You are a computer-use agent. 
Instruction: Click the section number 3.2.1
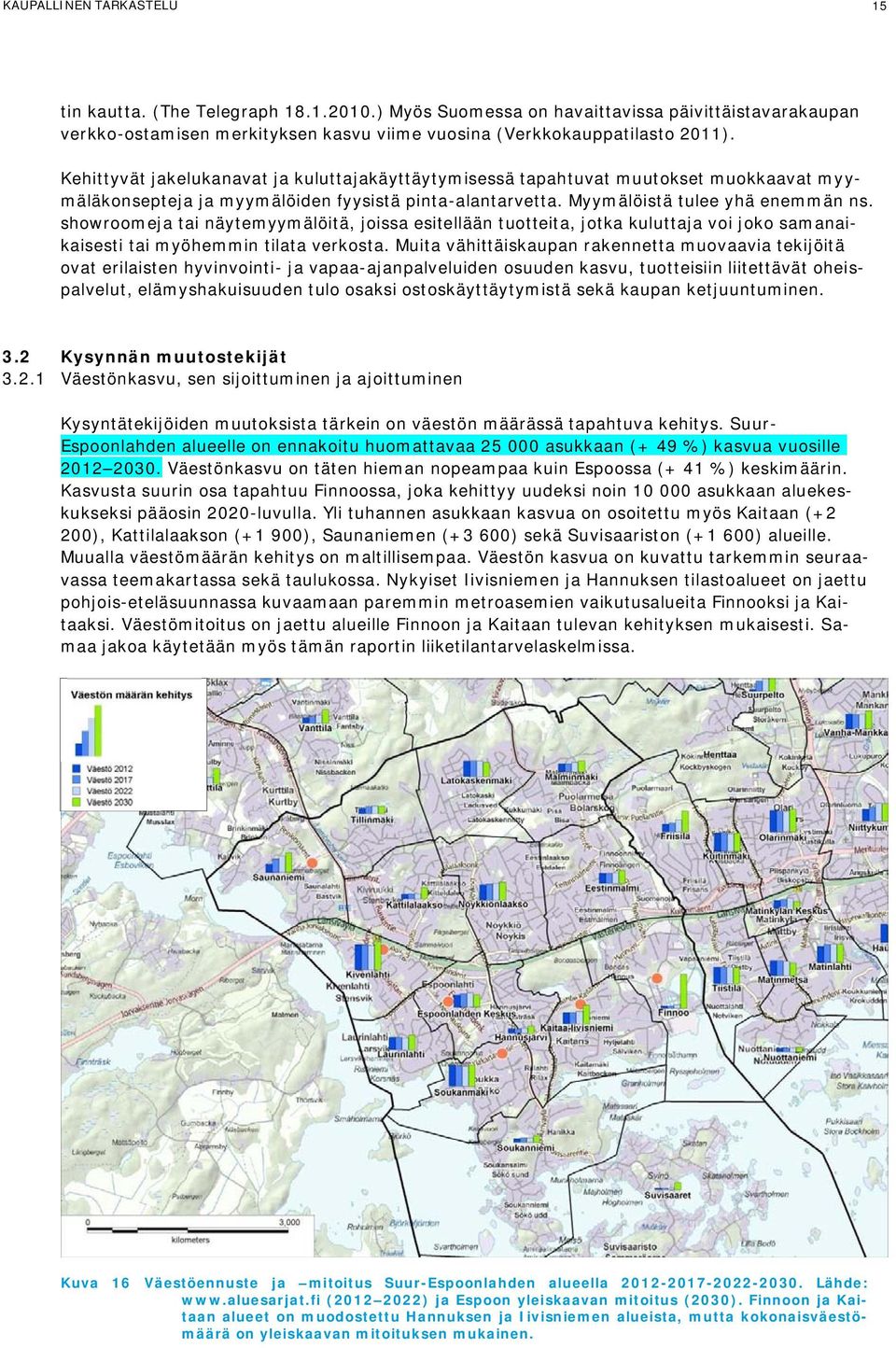23,379
